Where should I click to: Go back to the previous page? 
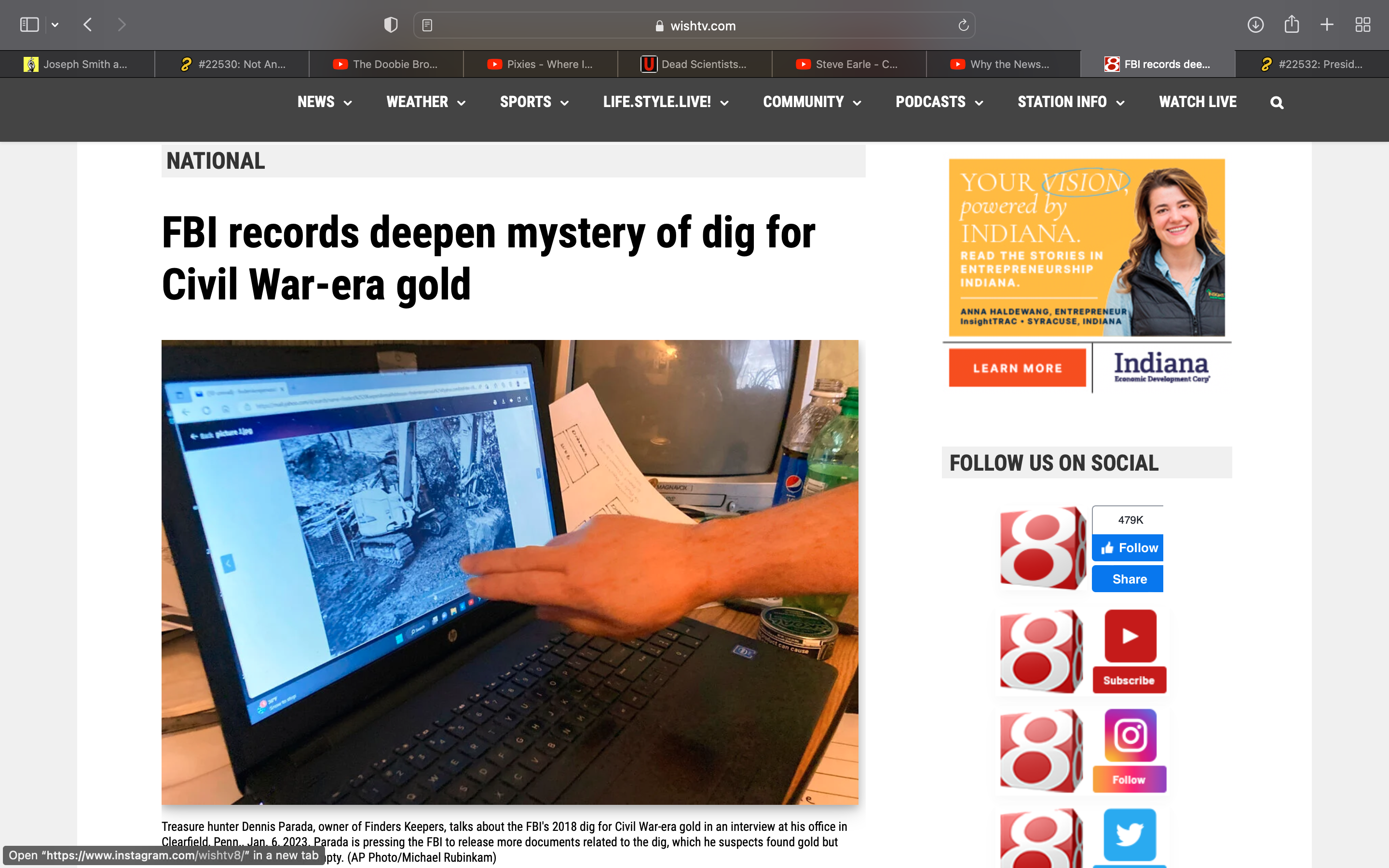point(88,25)
